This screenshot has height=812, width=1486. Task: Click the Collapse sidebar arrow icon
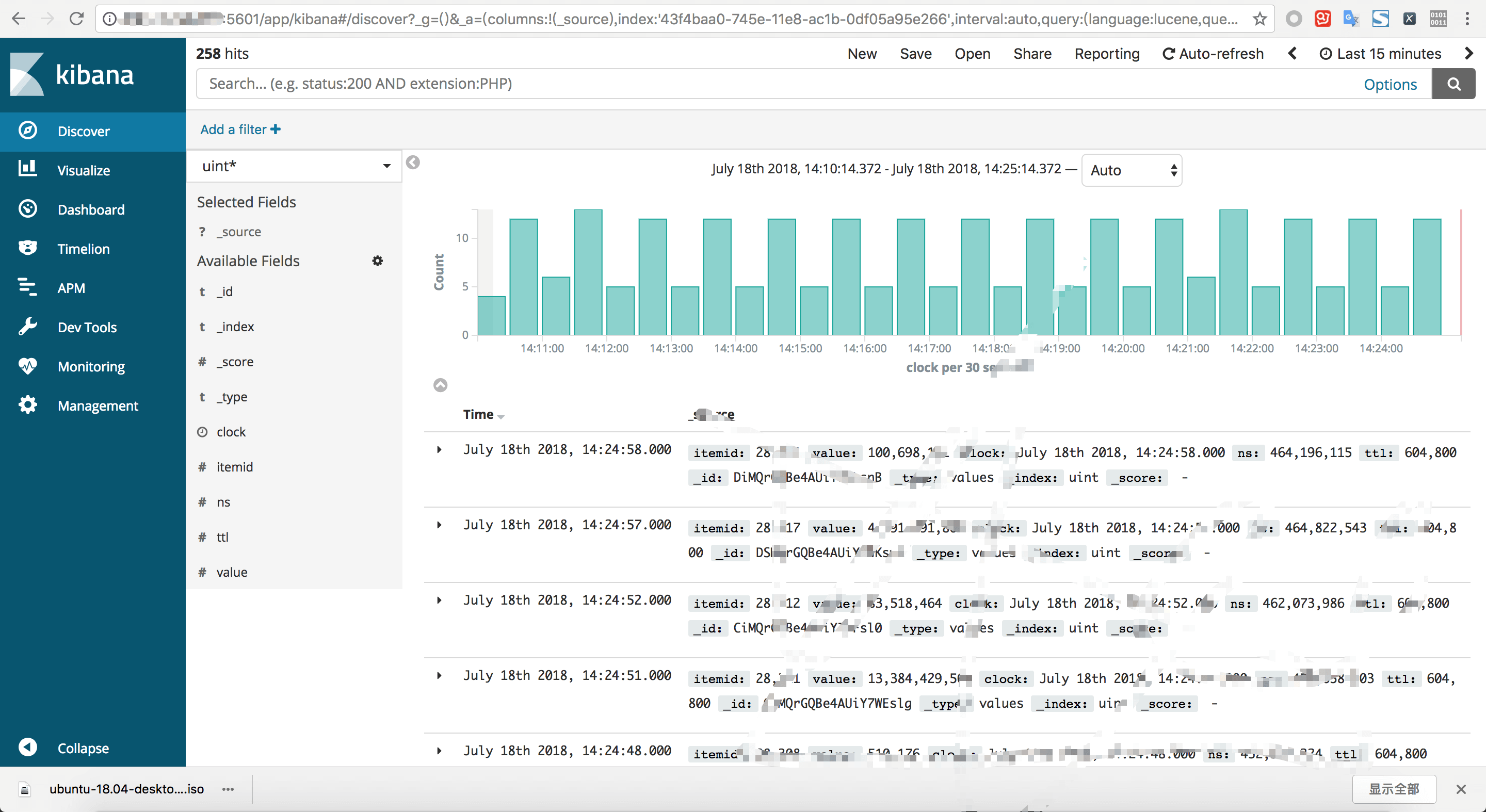click(27, 748)
